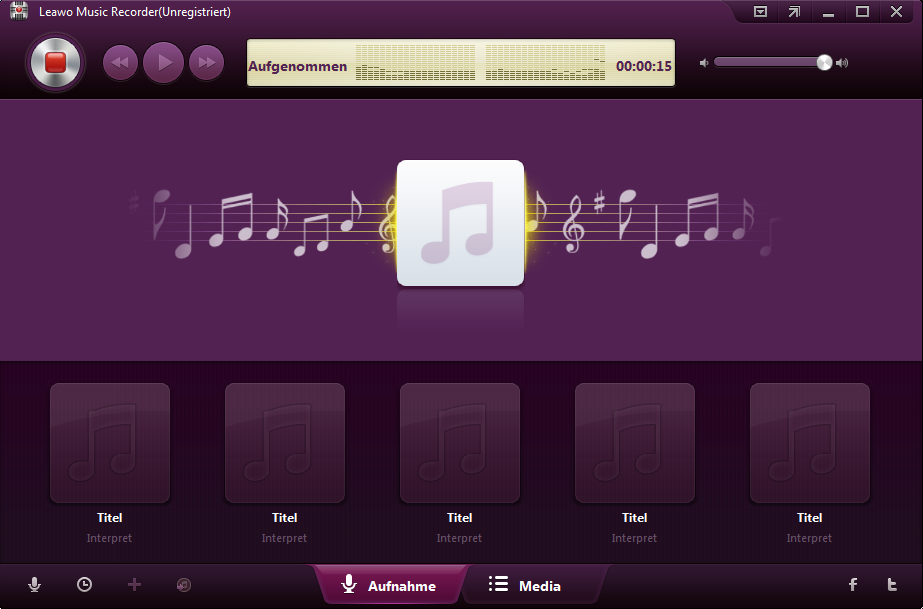
Task: Select the fourth track placeholder thumbnail
Action: click(635, 443)
